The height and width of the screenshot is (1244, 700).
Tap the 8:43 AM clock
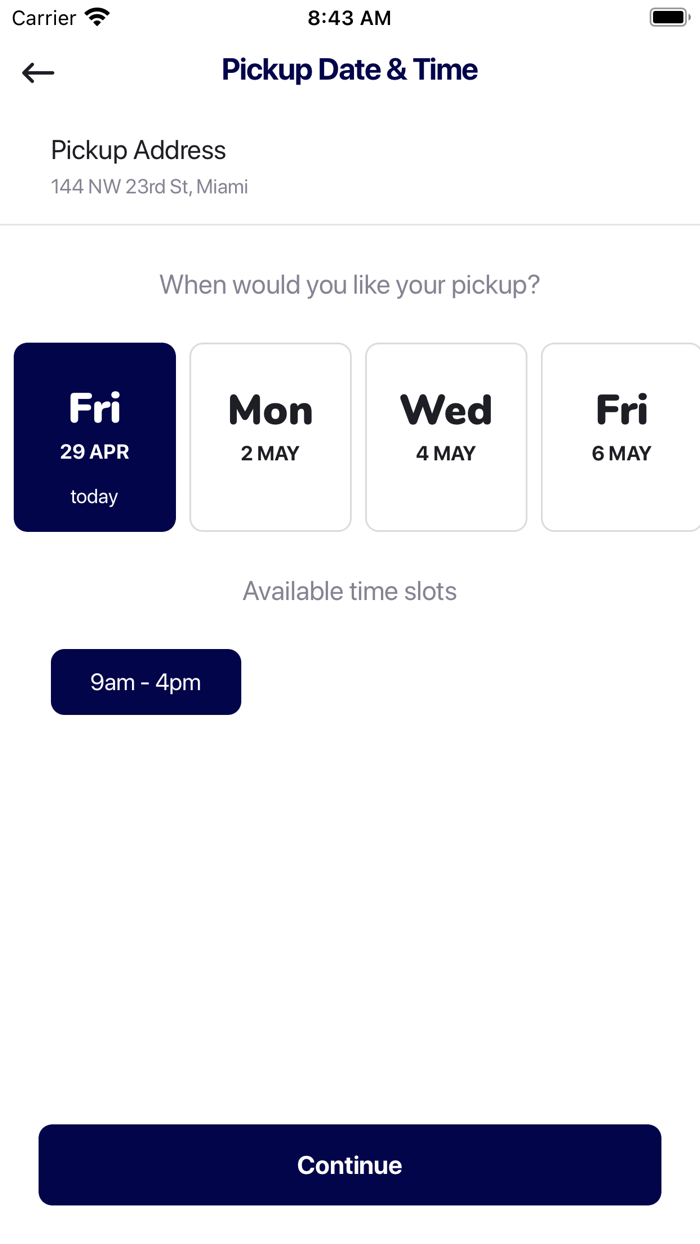(350, 17)
